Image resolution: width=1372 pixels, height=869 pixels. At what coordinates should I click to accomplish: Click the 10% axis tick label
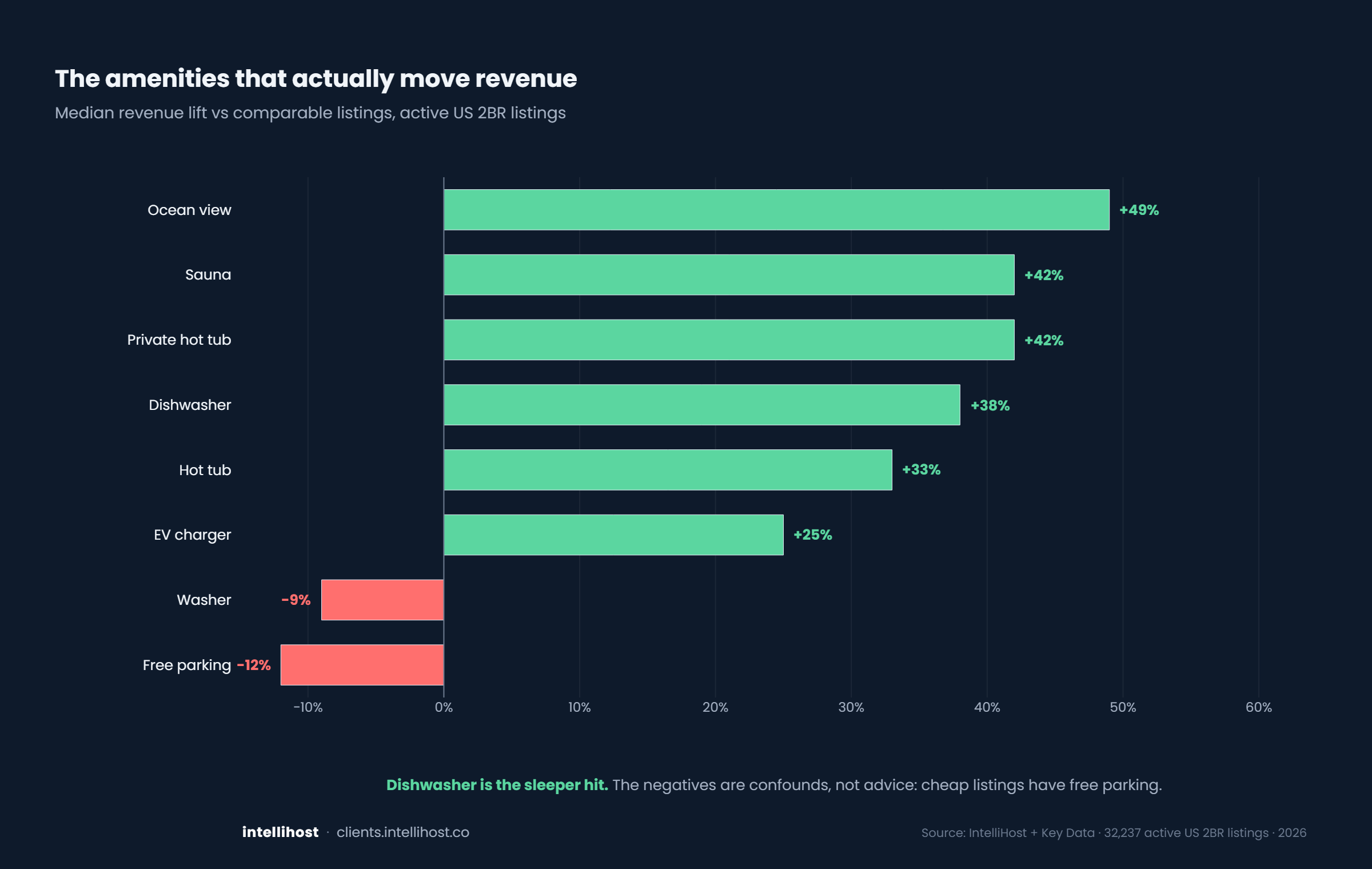pos(579,707)
